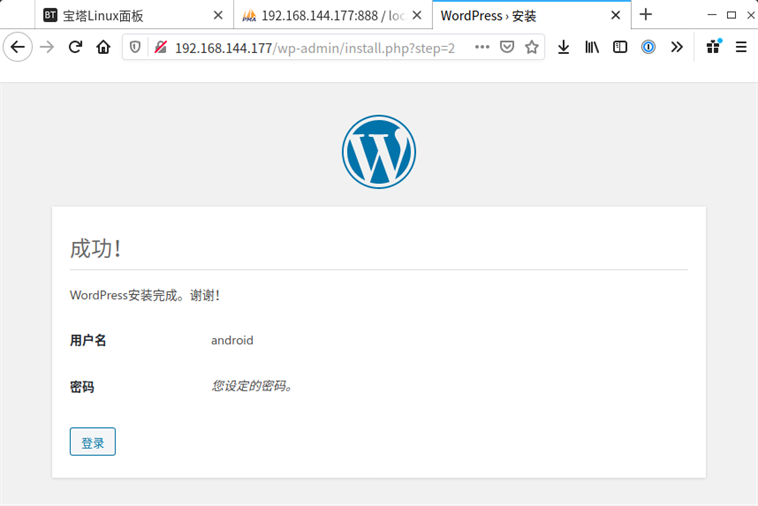Viewport: 758px width, 506px height.
Task: Open the 1Password extension
Action: [648, 47]
